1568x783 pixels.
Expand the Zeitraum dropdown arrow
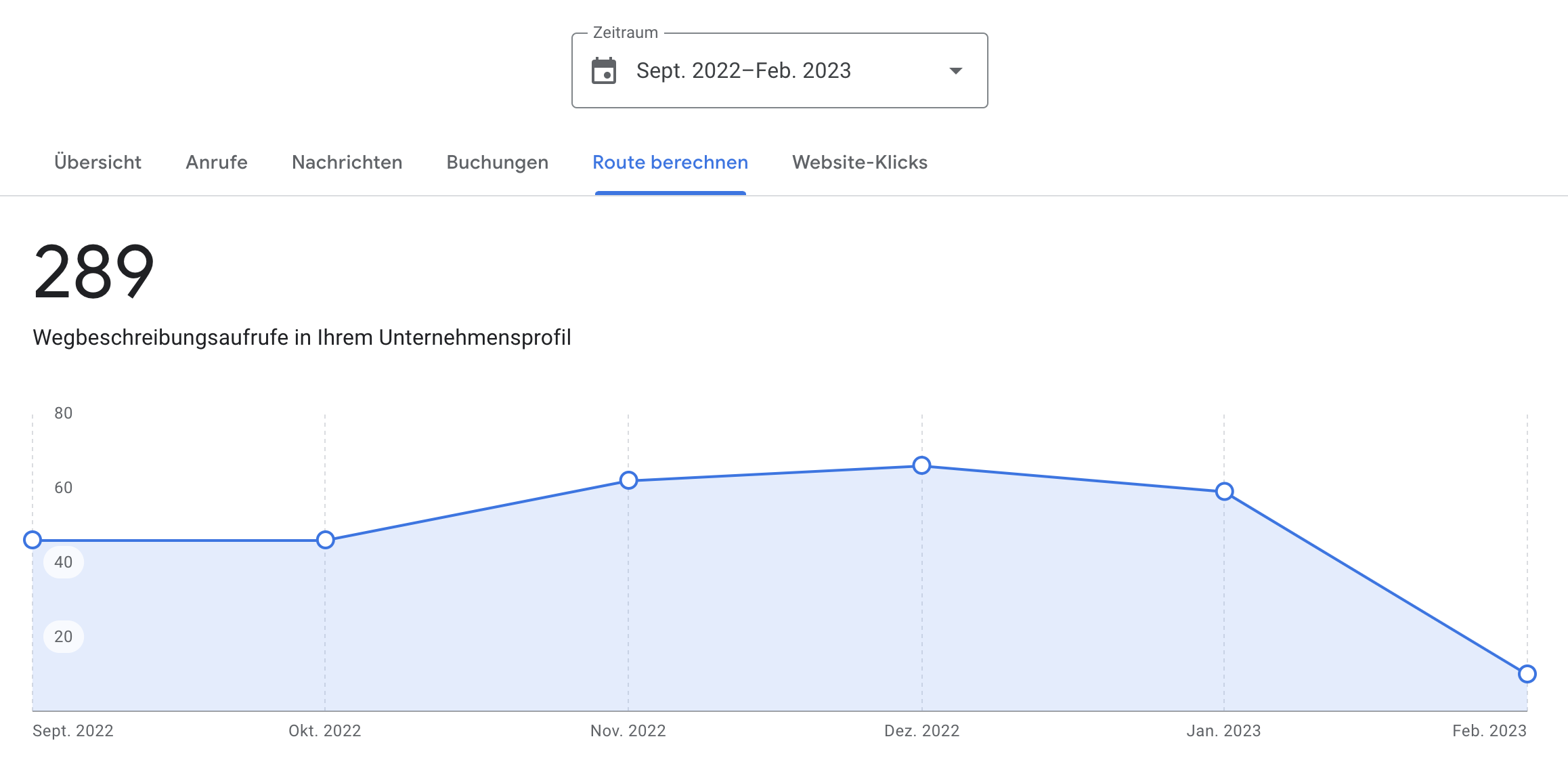pyautogui.click(x=955, y=71)
